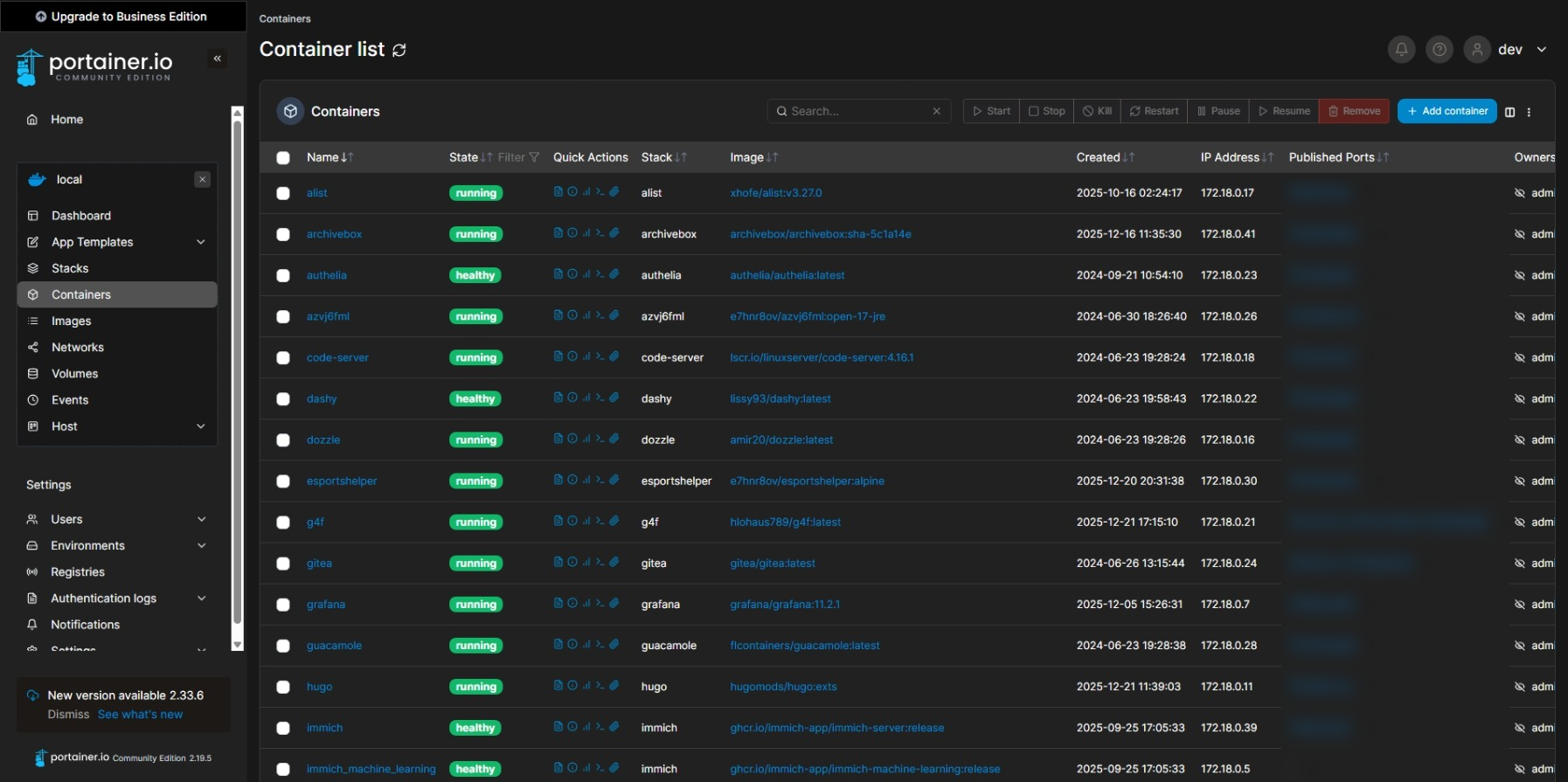
Task: Click the stats icon for authelia container
Action: tap(586, 274)
